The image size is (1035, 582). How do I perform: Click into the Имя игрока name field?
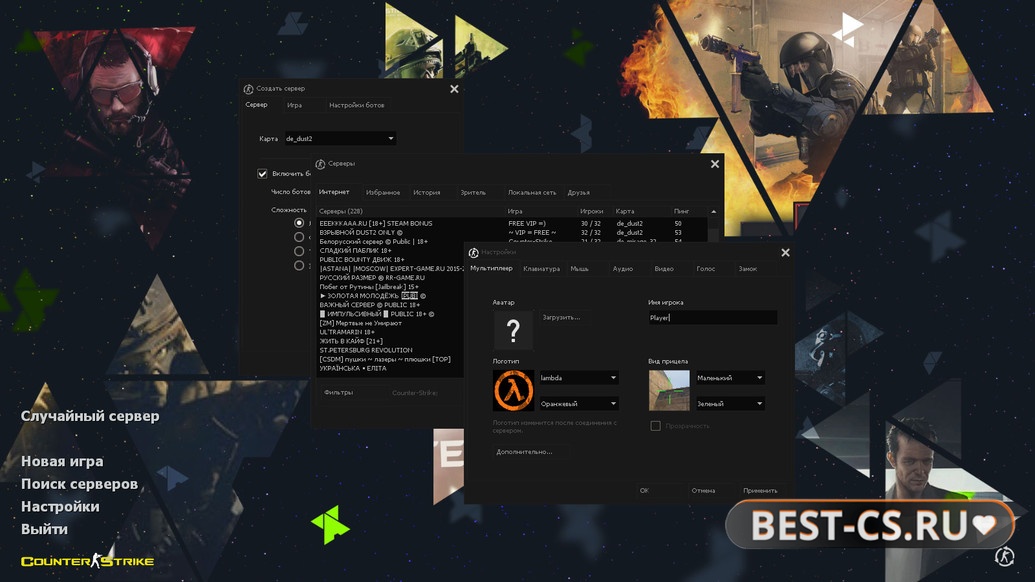(x=712, y=317)
